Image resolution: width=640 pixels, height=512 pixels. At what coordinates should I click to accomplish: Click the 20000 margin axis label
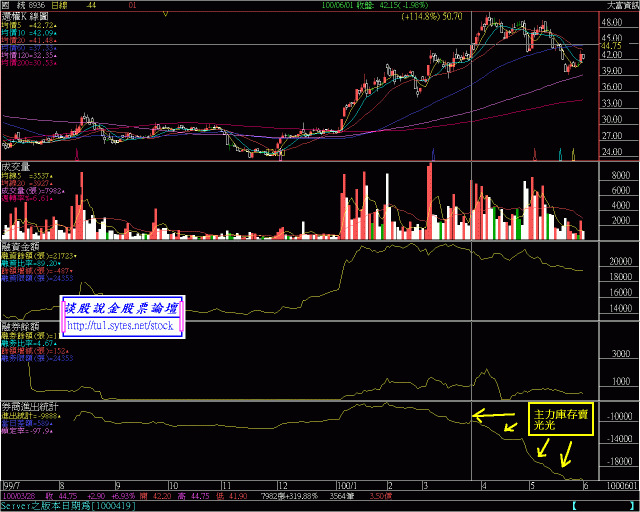point(620,261)
